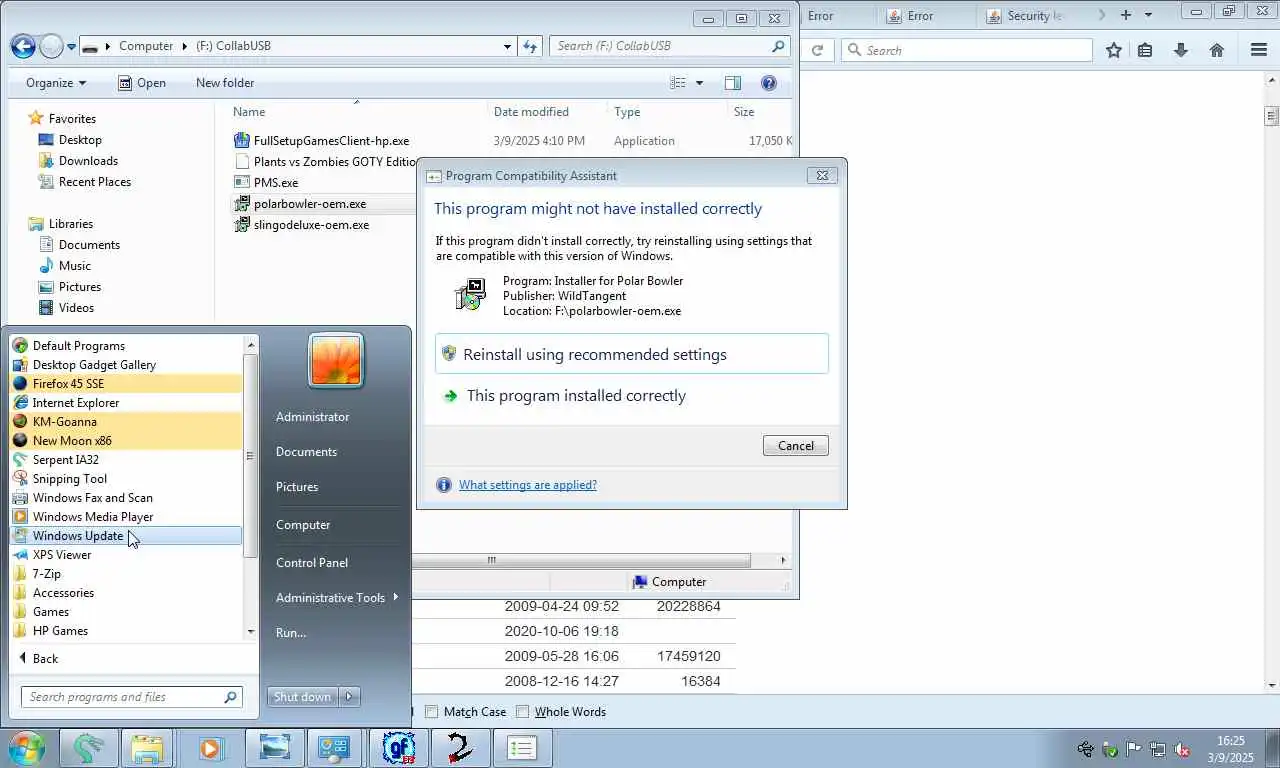Select slingodeluxe-oem.exe file

(311, 225)
